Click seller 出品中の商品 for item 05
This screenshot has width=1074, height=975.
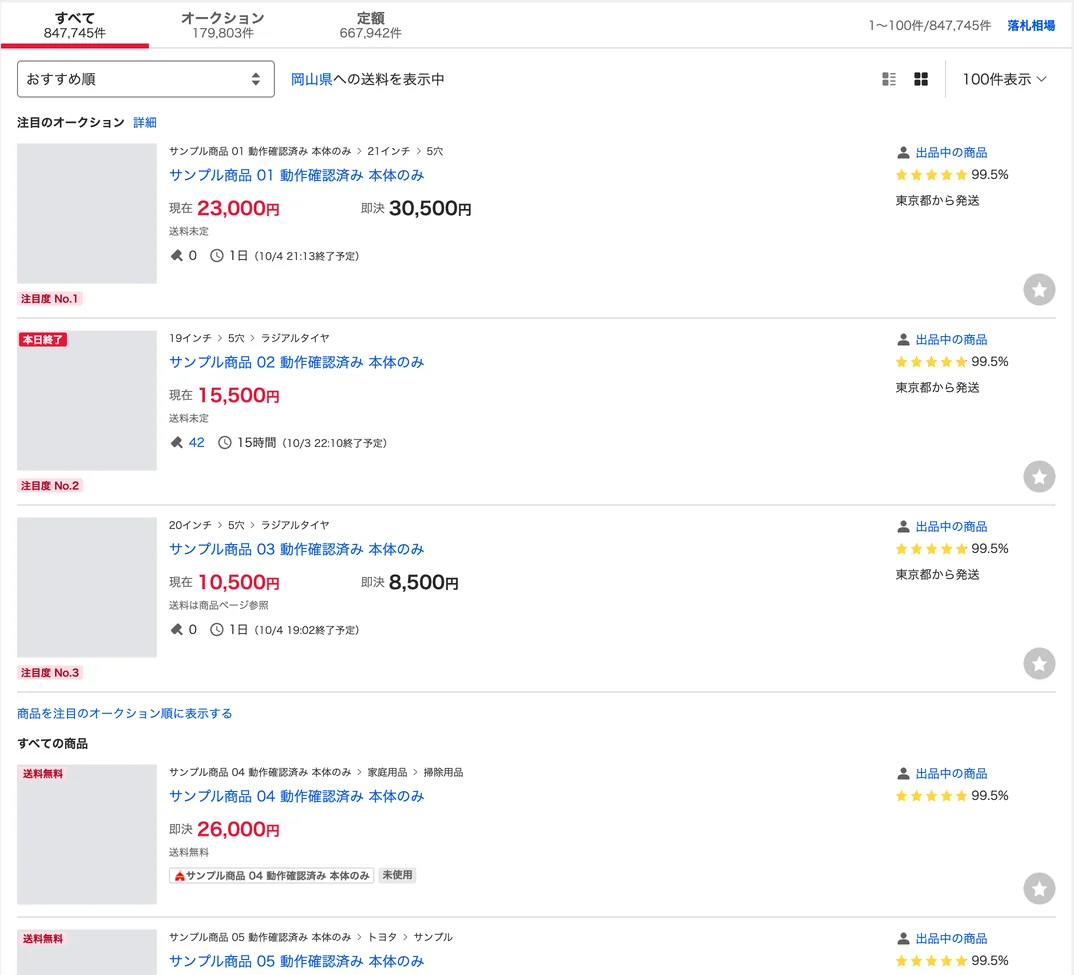click(951, 939)
